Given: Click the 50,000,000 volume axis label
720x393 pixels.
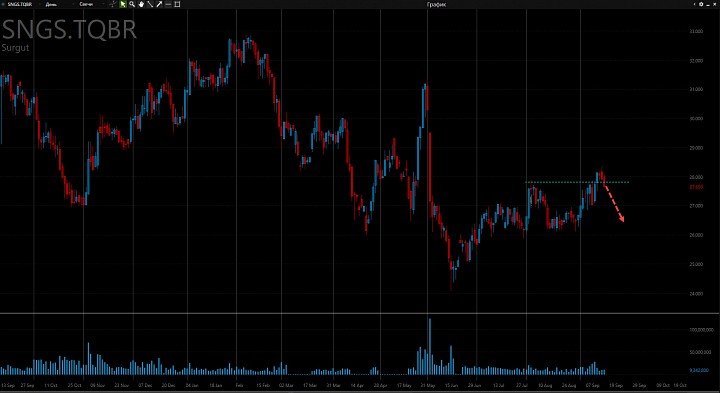Looking at the screenshot, I should (700, 352).
